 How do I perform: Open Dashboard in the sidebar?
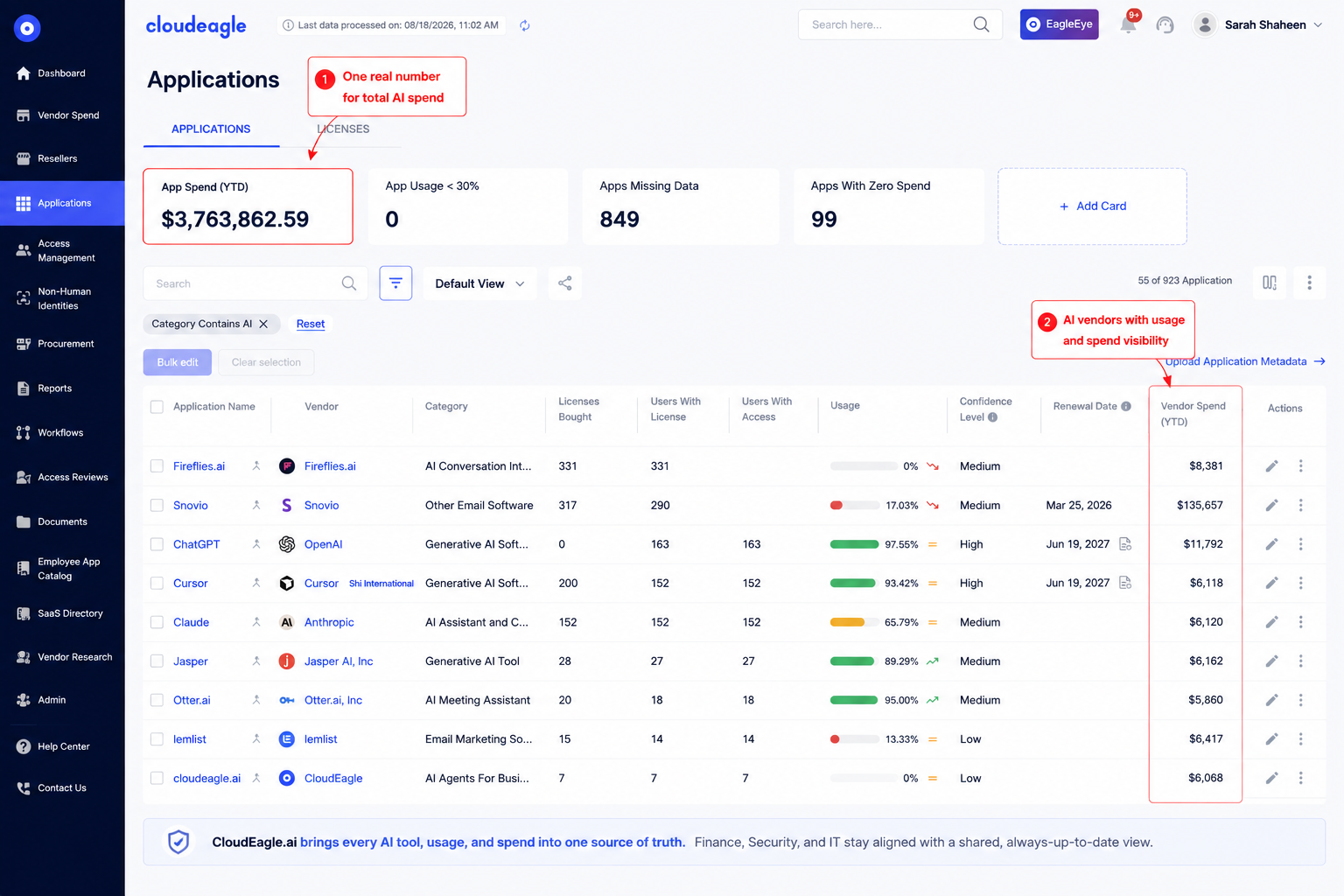[62, 73]
